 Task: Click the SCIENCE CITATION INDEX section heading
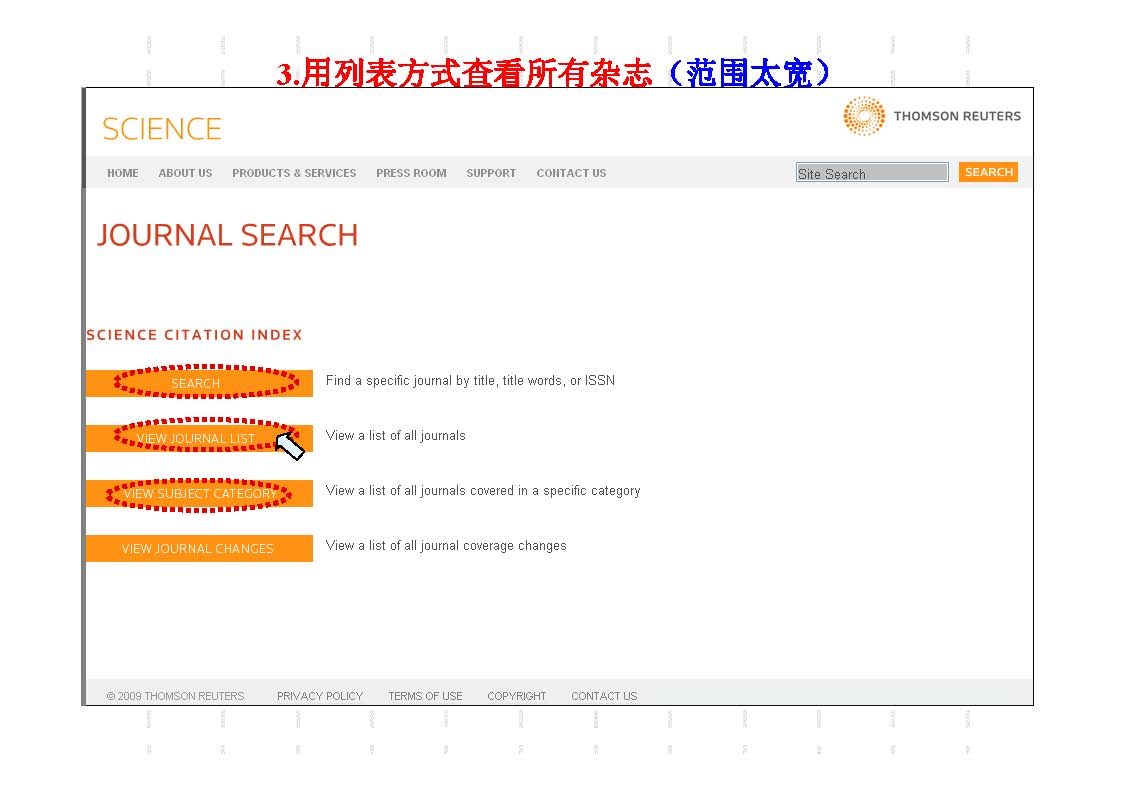(194, 335)
